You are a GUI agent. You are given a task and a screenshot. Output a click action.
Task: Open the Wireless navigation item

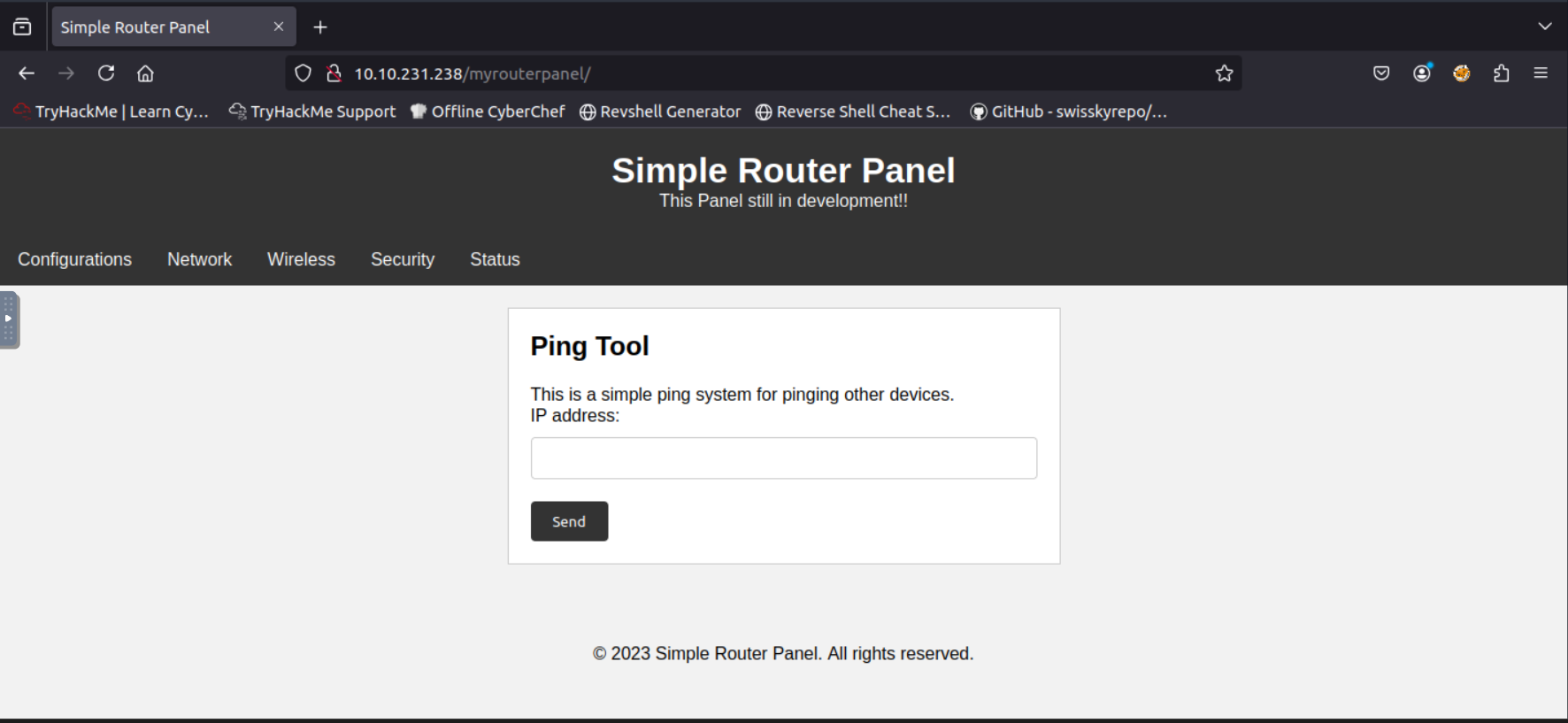pyautogui.click(x=301, y=259)
